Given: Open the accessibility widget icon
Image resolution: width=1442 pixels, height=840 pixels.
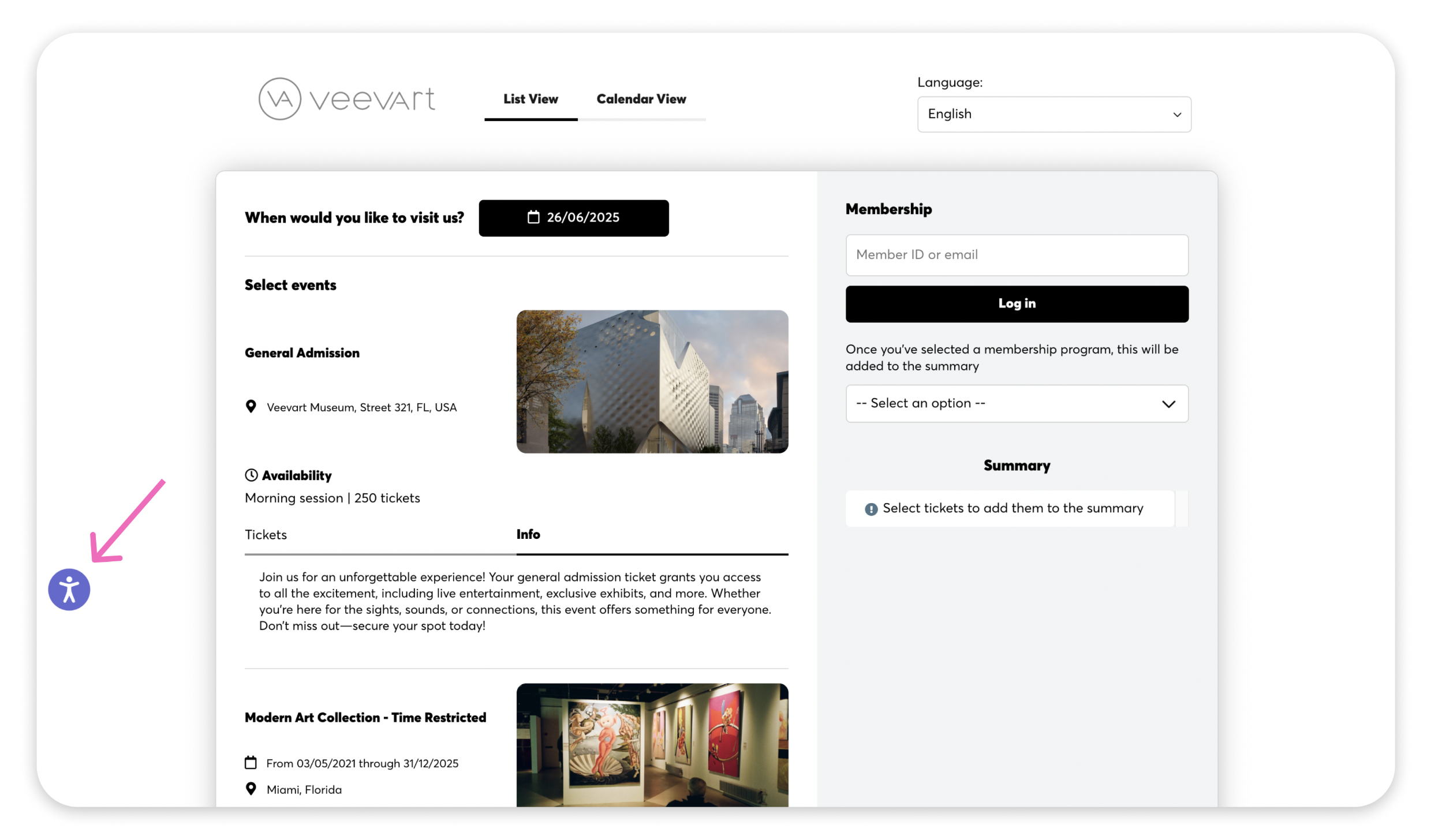Looking at the screenshot, I should 69,589.
